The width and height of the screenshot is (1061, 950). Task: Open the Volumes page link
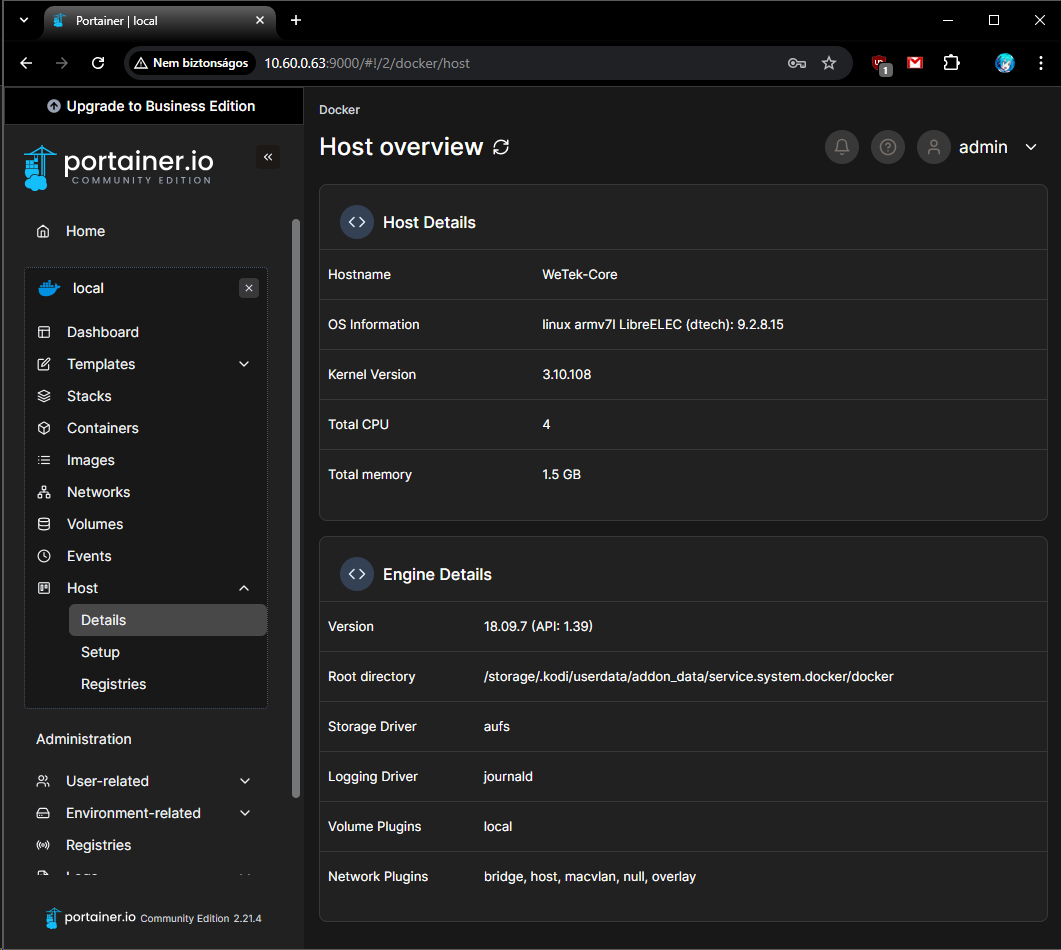click(94, 524)
